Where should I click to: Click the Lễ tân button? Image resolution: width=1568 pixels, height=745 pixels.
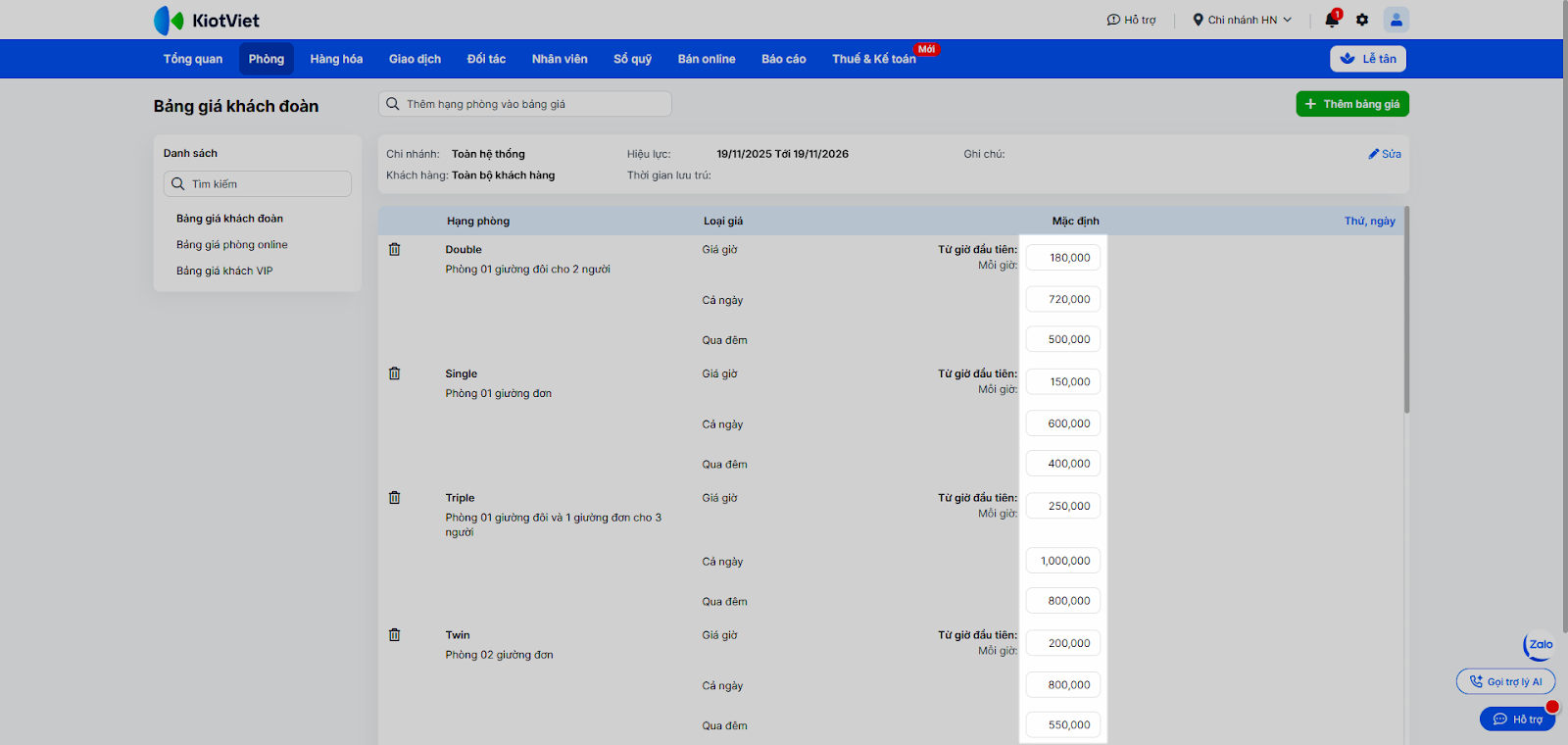[1368, 59]
